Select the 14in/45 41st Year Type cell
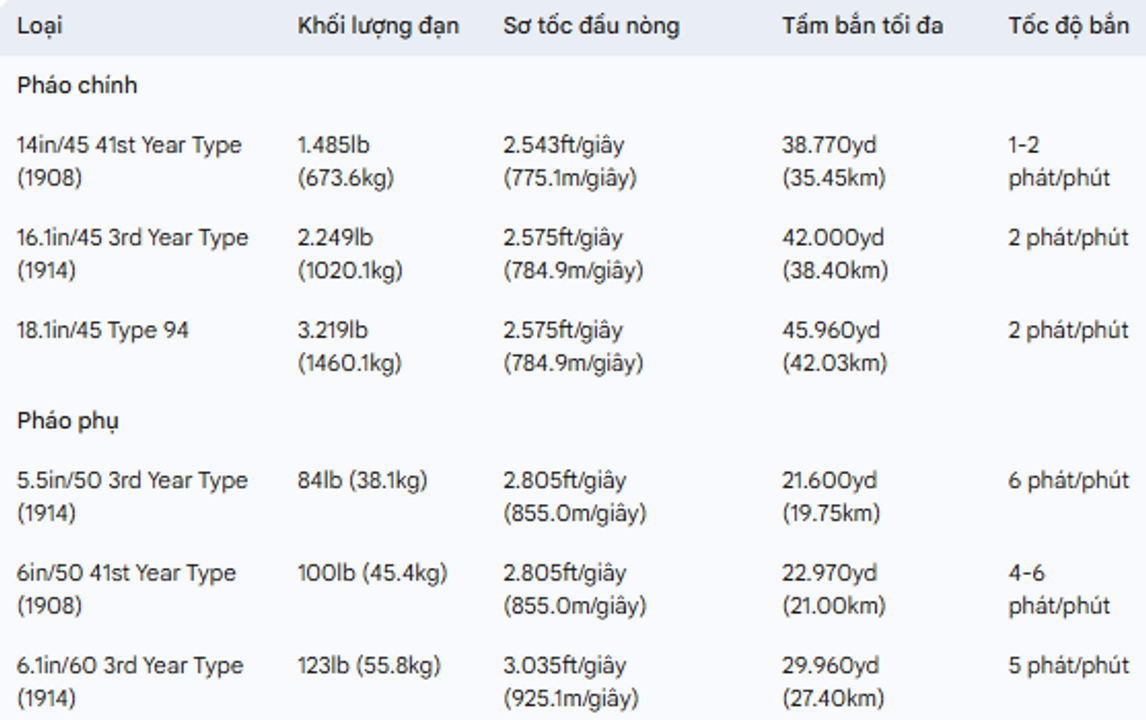This screenshot has height=720, width=1146. point(129,161)
